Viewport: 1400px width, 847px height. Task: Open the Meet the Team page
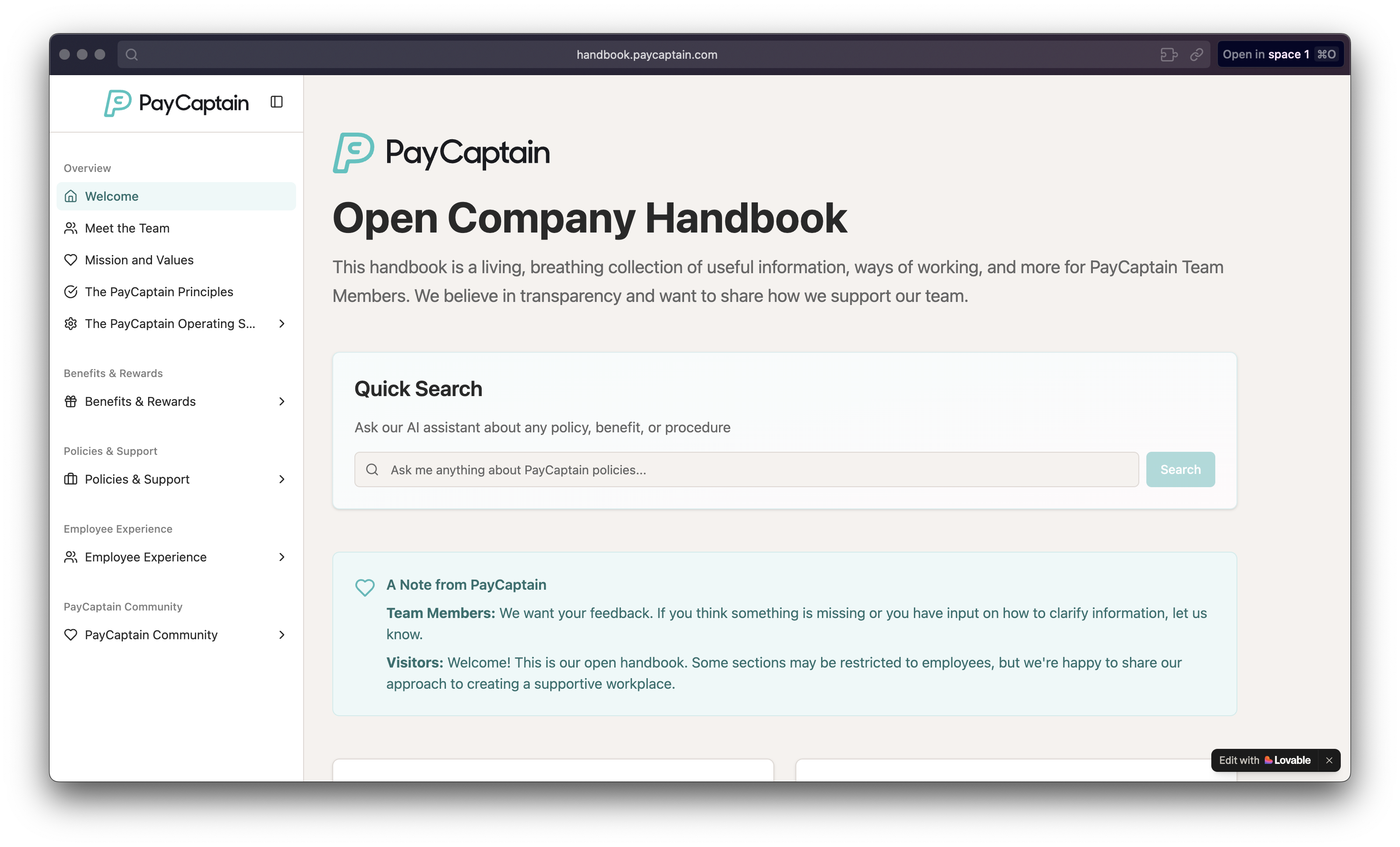click(127, 228)
